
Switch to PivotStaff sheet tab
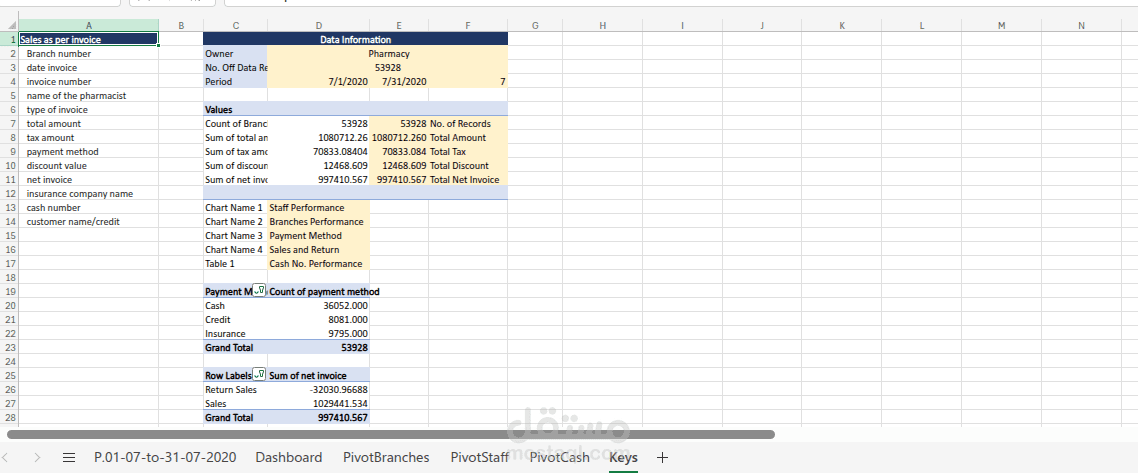[480, 458]
